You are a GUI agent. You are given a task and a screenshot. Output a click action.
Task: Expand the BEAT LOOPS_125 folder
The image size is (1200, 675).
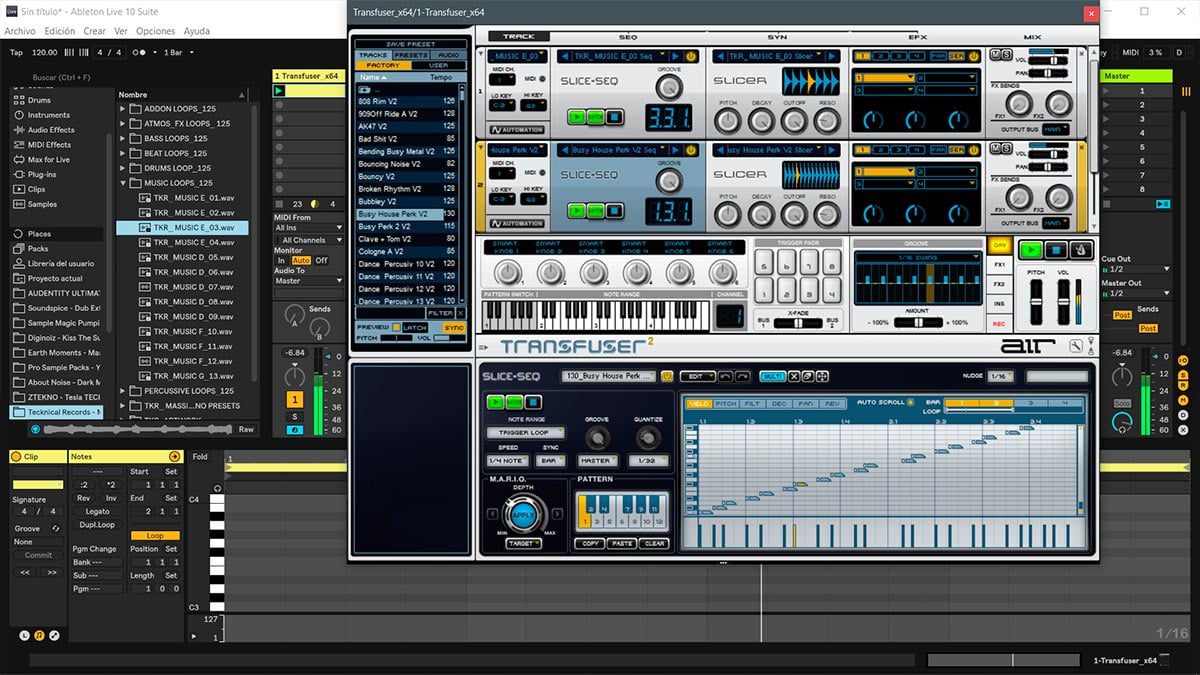[123, 153]
